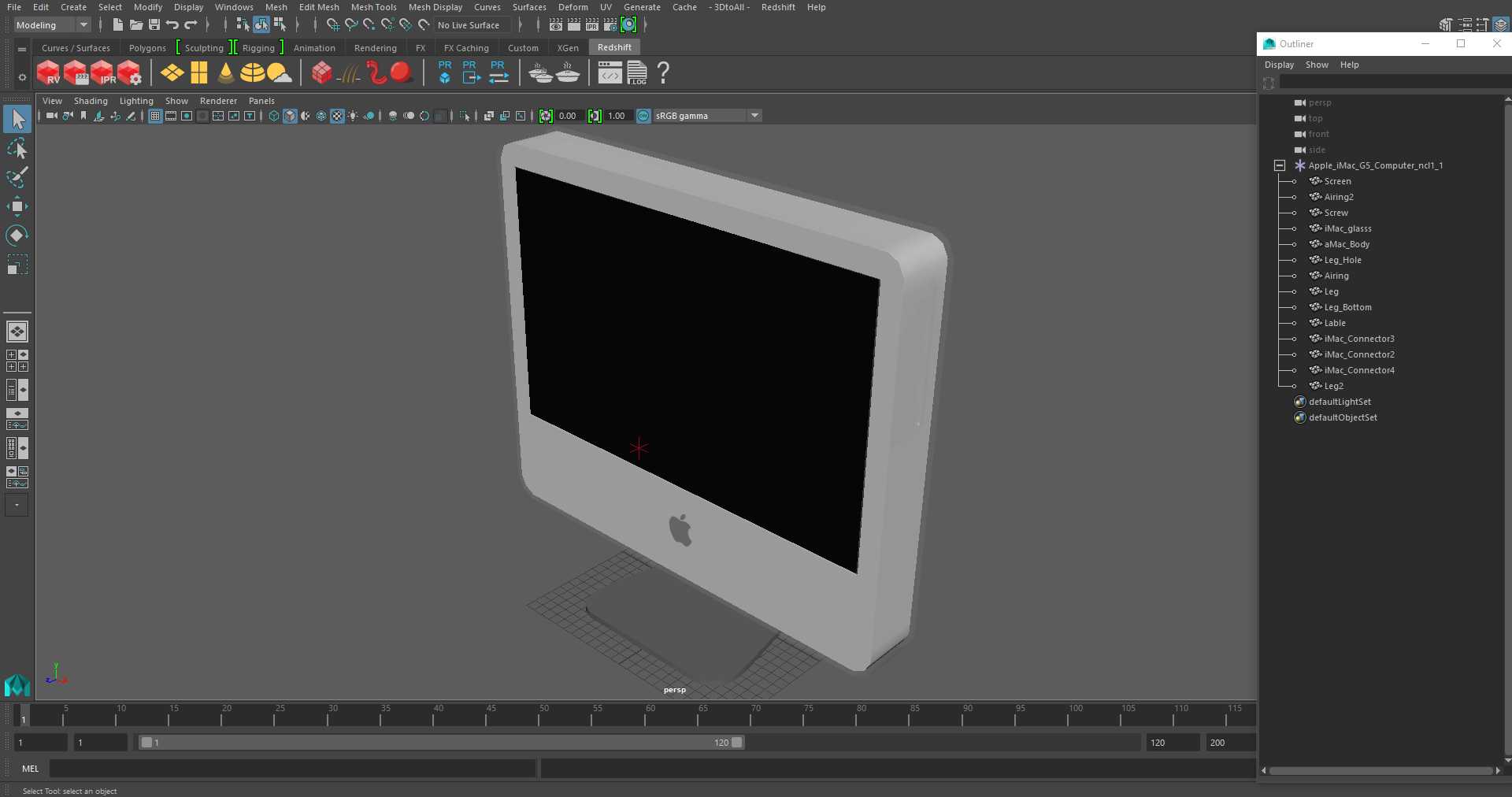The width and height of the screenshot is (1512, 797).
Task: Open the Outliner Show menu
Action: [x=1317, y=65]
